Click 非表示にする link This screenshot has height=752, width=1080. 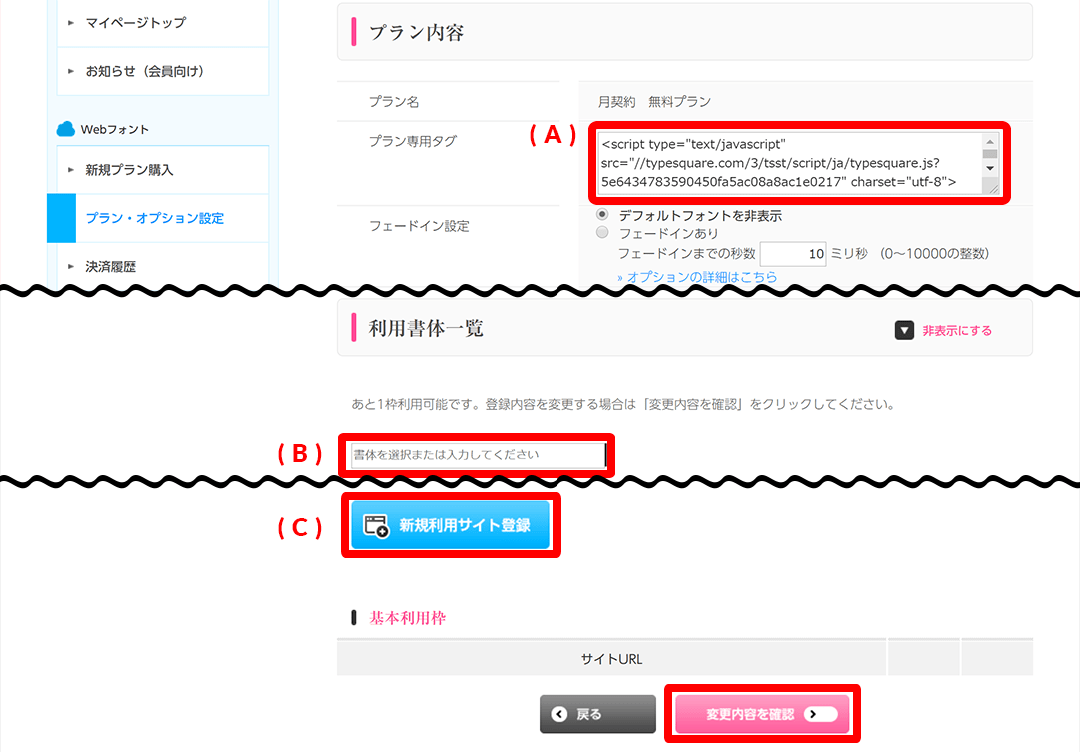point(957,331)
